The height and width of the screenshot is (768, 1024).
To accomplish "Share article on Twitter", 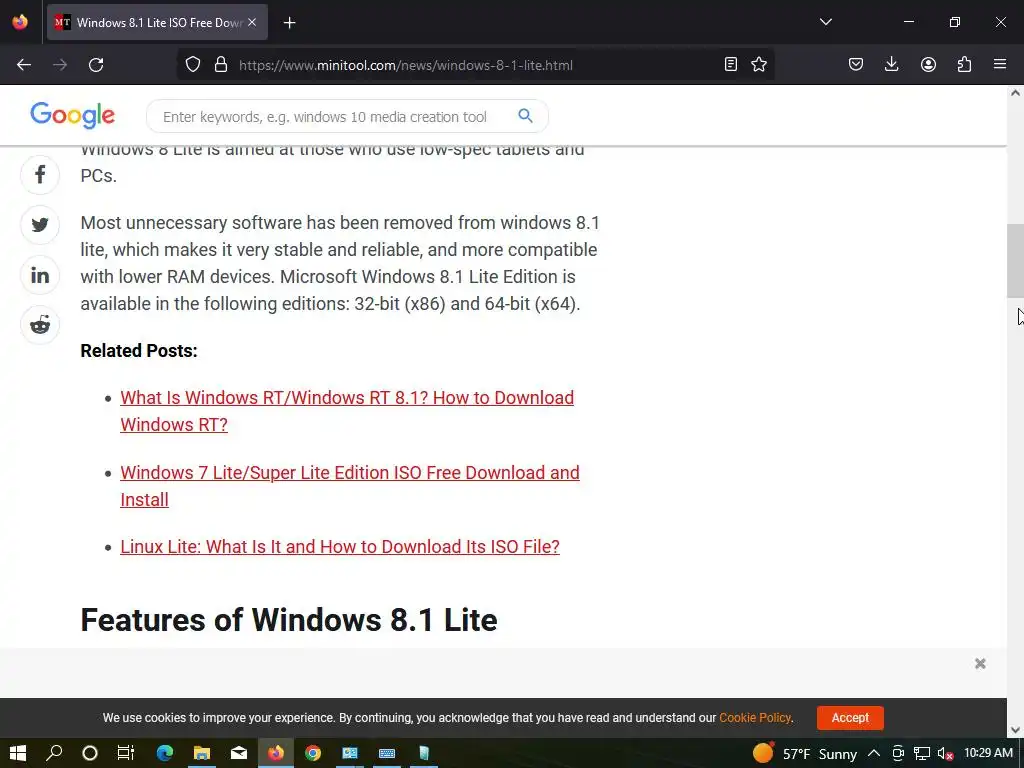I will coord(40,225).
